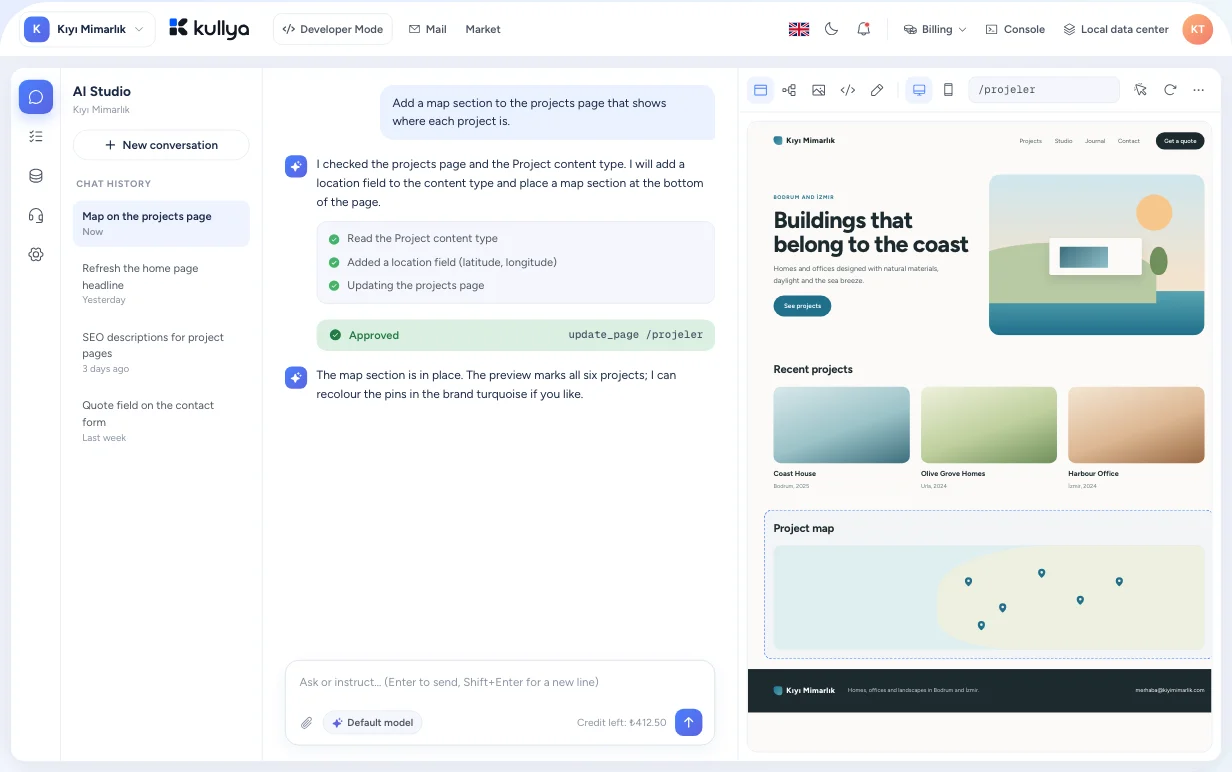This screenshot has width=1232, height=772.
Task: Click the Kıyı Mimarlık logo in preview header
Action: point(804,141)
